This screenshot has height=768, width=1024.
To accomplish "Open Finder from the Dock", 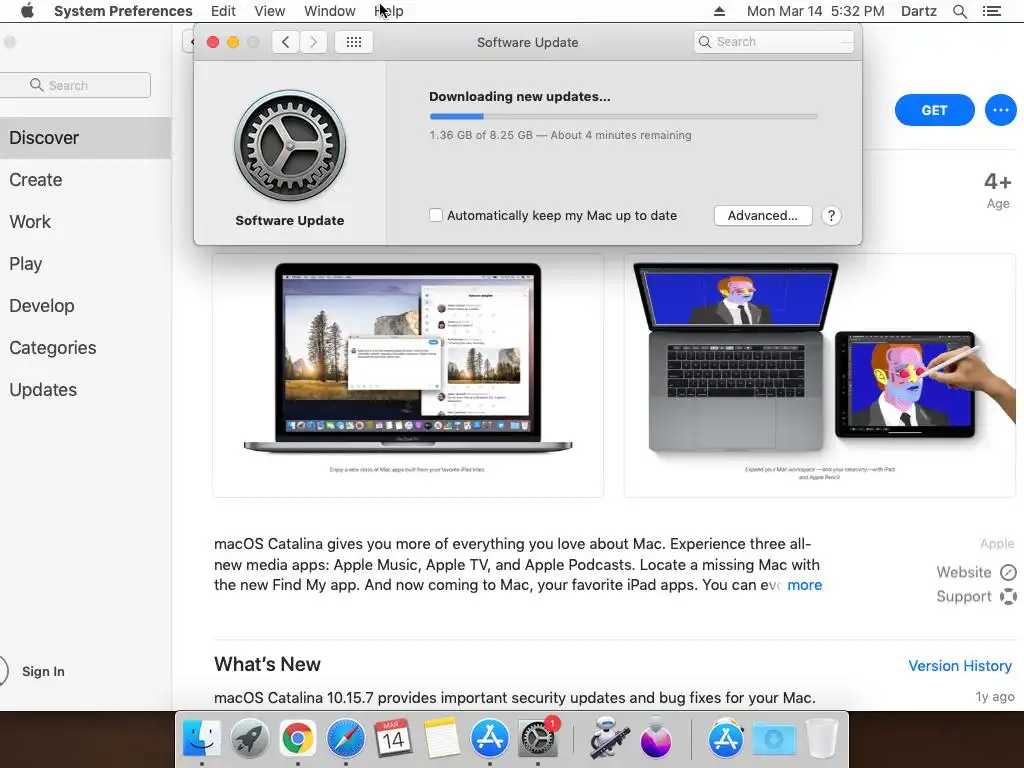I will point(202,738).
